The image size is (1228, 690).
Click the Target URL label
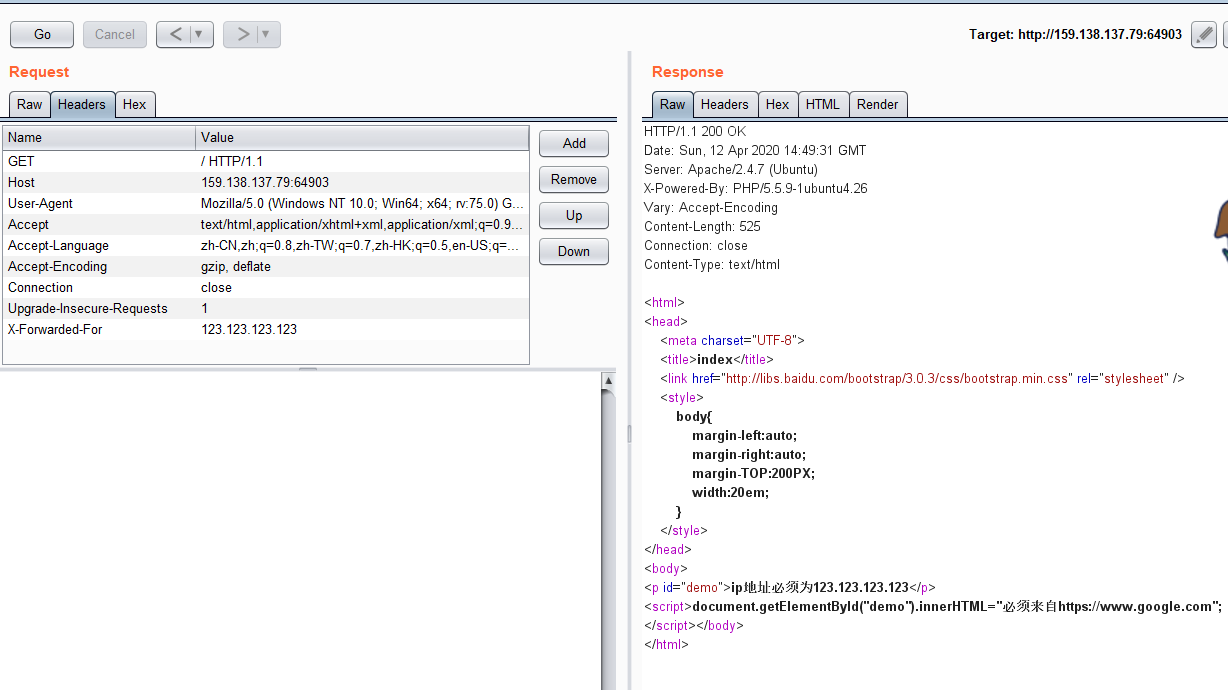[x=1075, y=34]
